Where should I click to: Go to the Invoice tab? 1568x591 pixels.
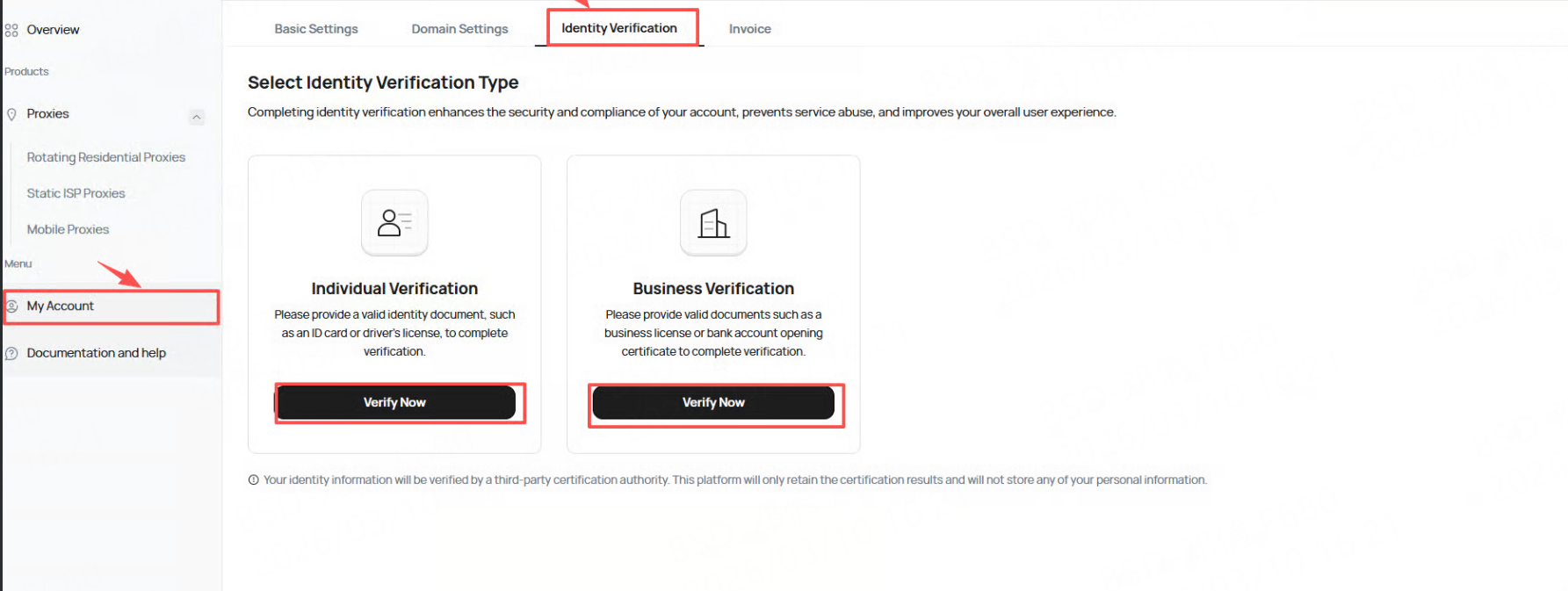[749, 29]
